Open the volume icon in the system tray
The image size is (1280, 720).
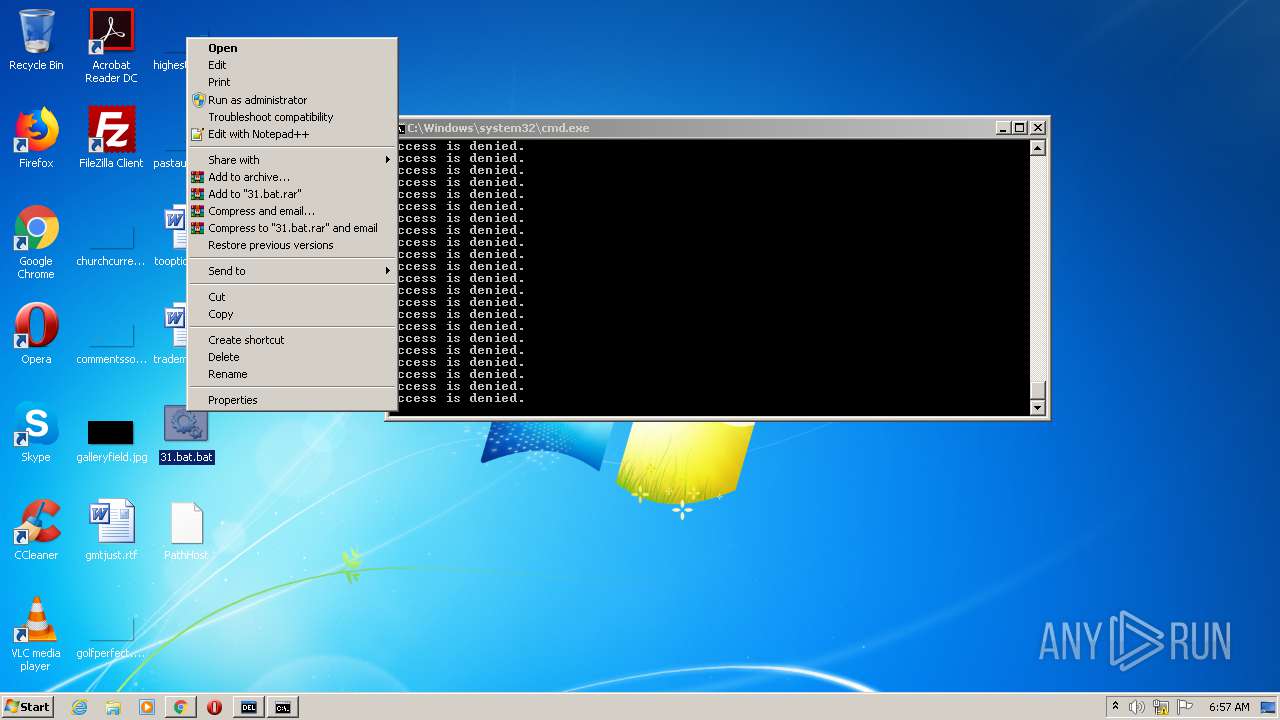1137,707
